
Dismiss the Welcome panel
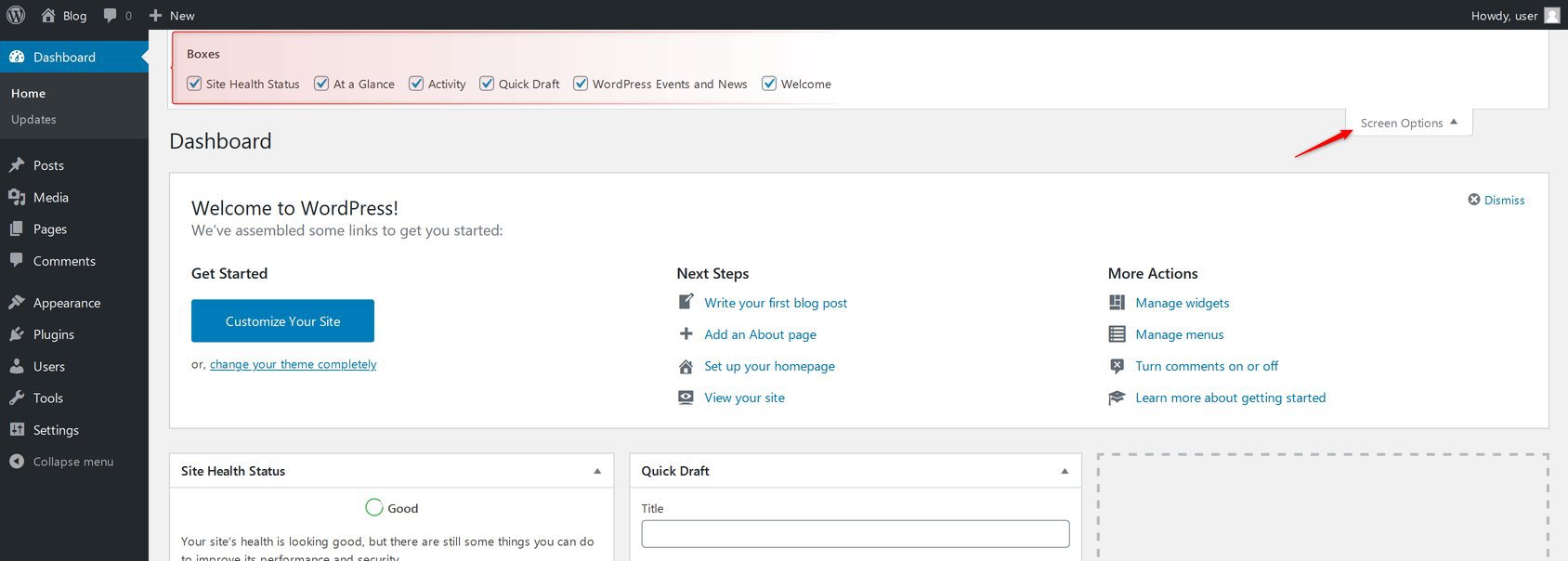pos(1496,200)
